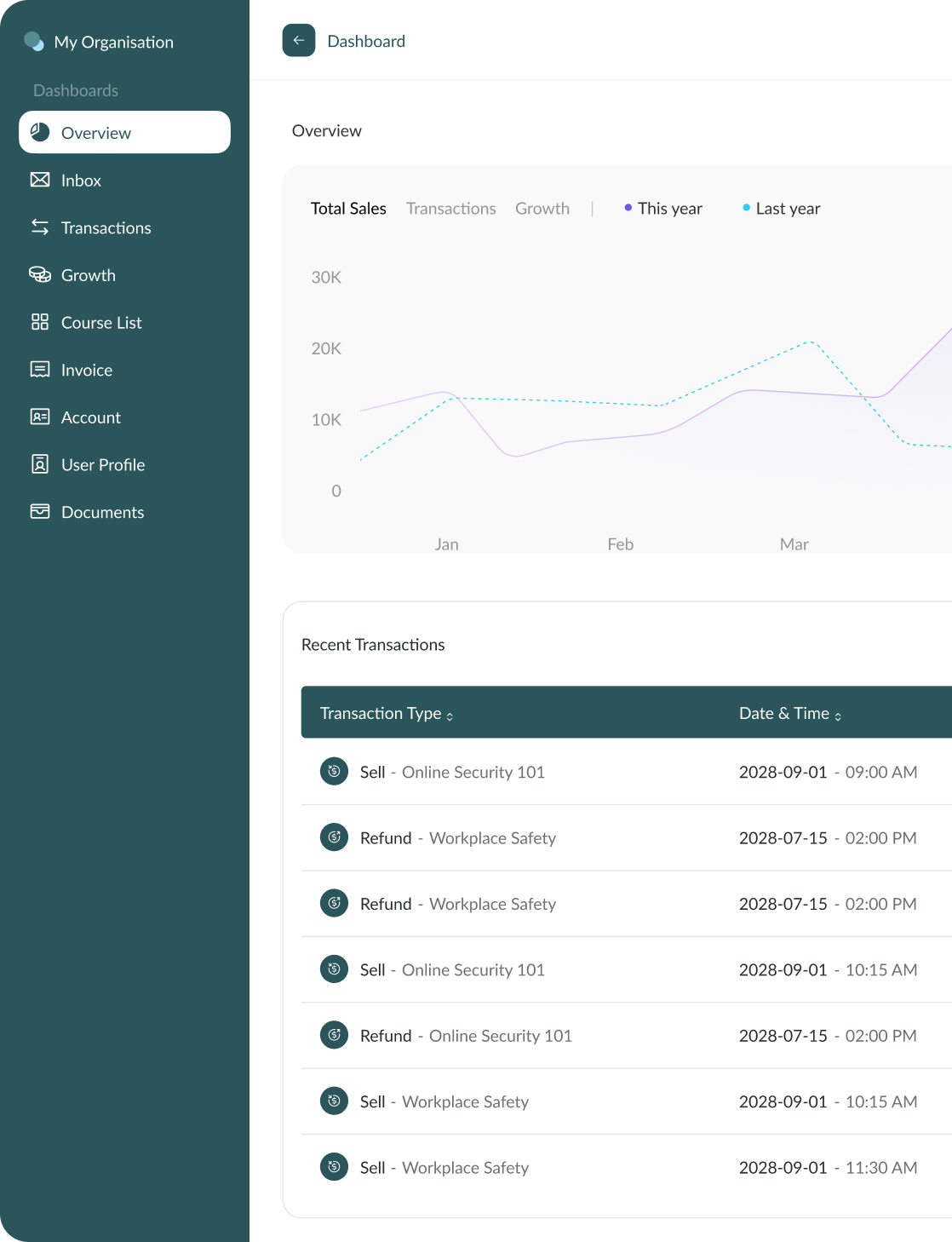Click refund icon for Online Security 101 refund
This screenshot has height=1242, width=952.
pyautogui.click(x=334, y=1035)
